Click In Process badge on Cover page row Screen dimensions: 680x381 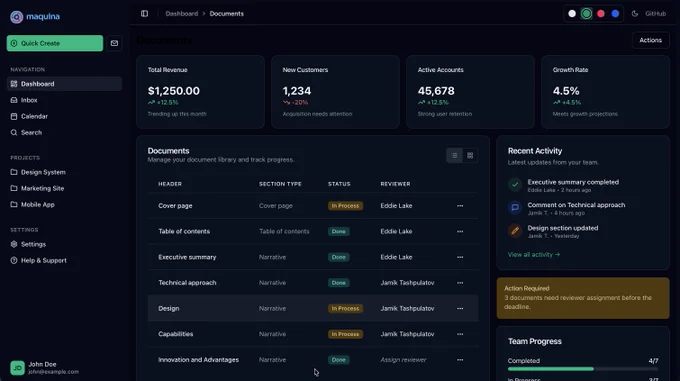345,206
